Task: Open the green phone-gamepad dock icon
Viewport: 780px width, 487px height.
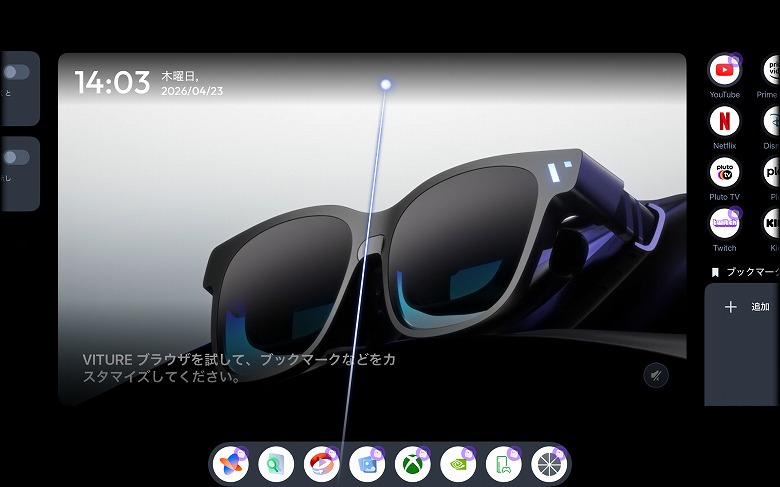Action: pyautogui.click(x=503, y=464)
